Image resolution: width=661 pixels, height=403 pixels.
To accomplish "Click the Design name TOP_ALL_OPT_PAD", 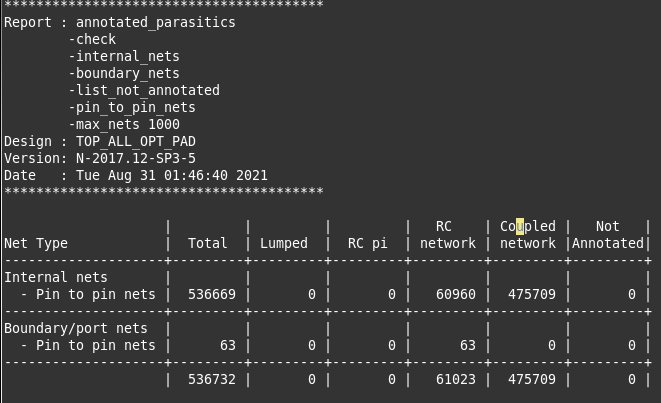I will (x=136, y=141).
